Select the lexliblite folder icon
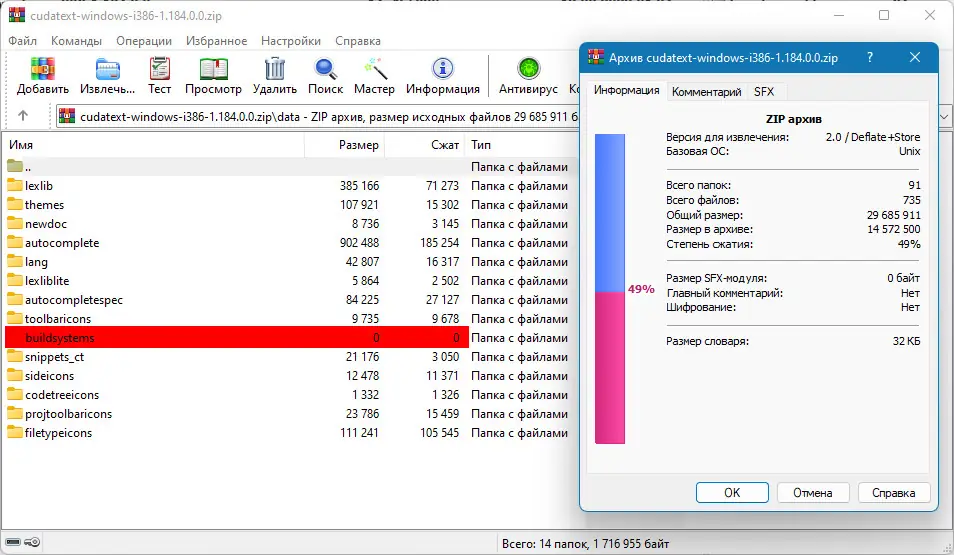The image size is (954, 555). [x=15, y=280]
